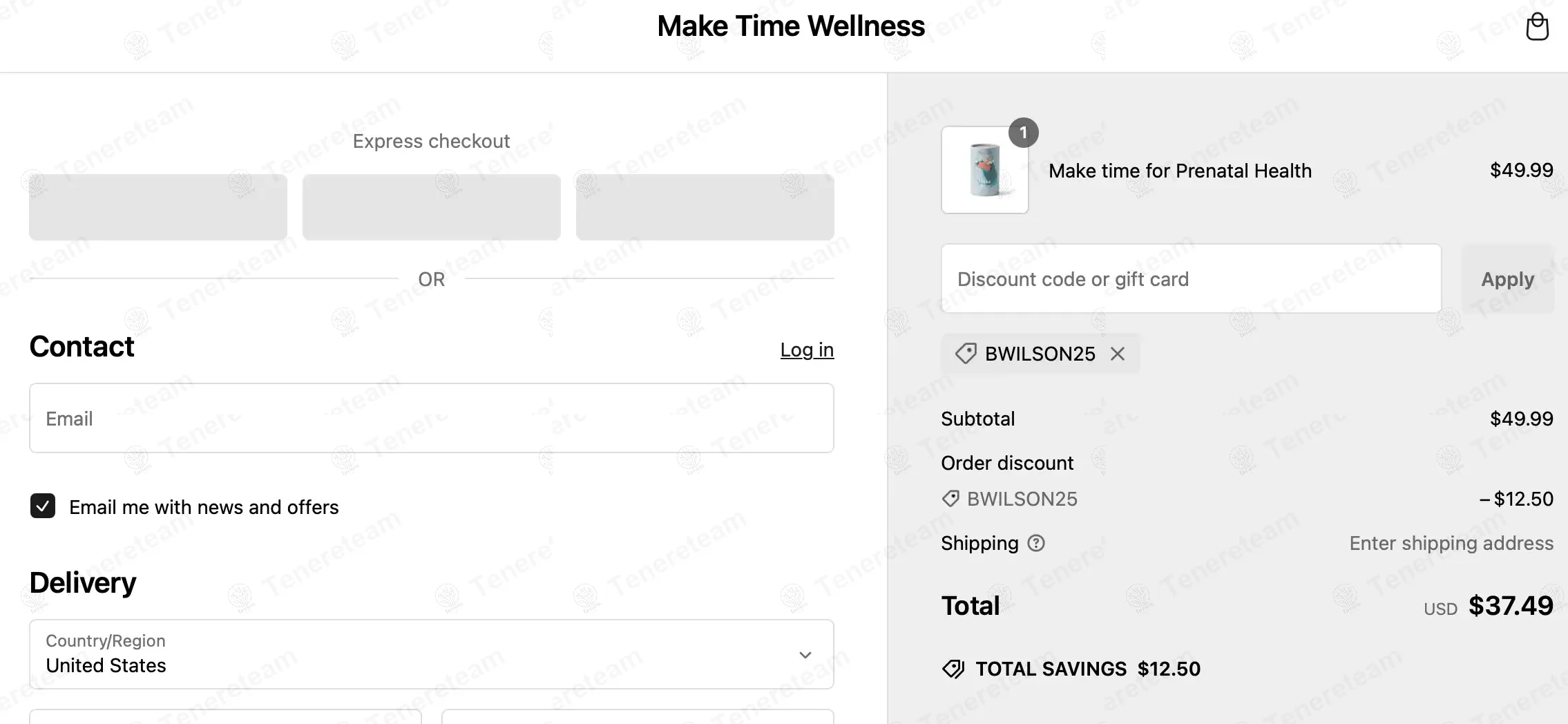Image resolution: width=1568 pixels, height=724 pixels.
Task: Click the tag icon in Order discount row
Action: (x=951, y=499)
